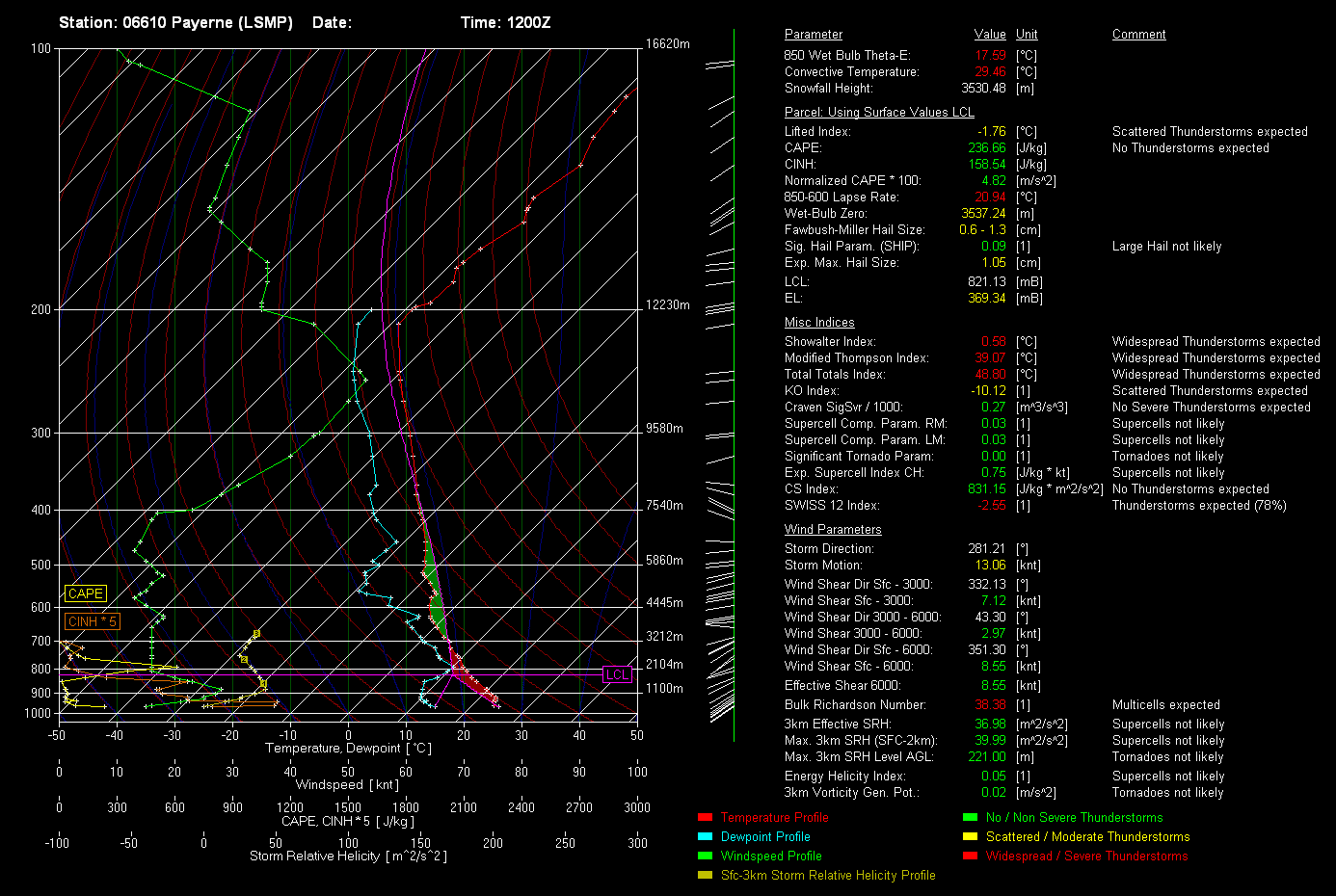This screenshot has width=1336, height=896.
Task: Click the Lifted Index row label
Action: point(817,132)
